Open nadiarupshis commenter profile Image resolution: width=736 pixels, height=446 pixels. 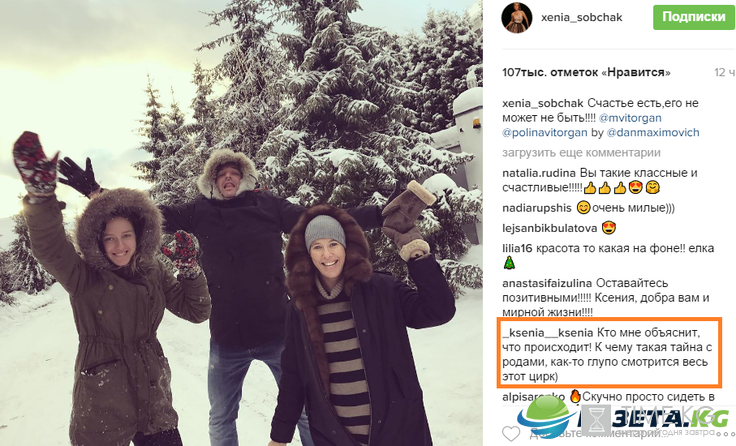point(537,208)
